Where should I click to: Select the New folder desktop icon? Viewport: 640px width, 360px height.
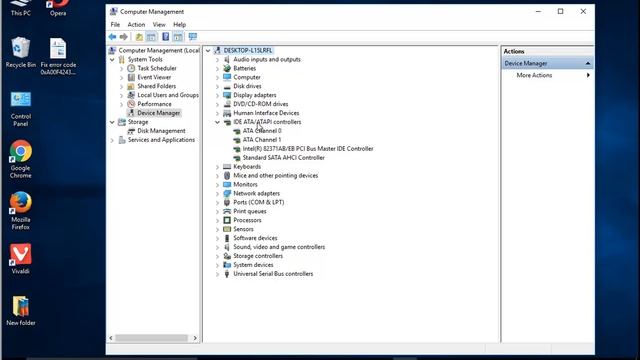20,310
